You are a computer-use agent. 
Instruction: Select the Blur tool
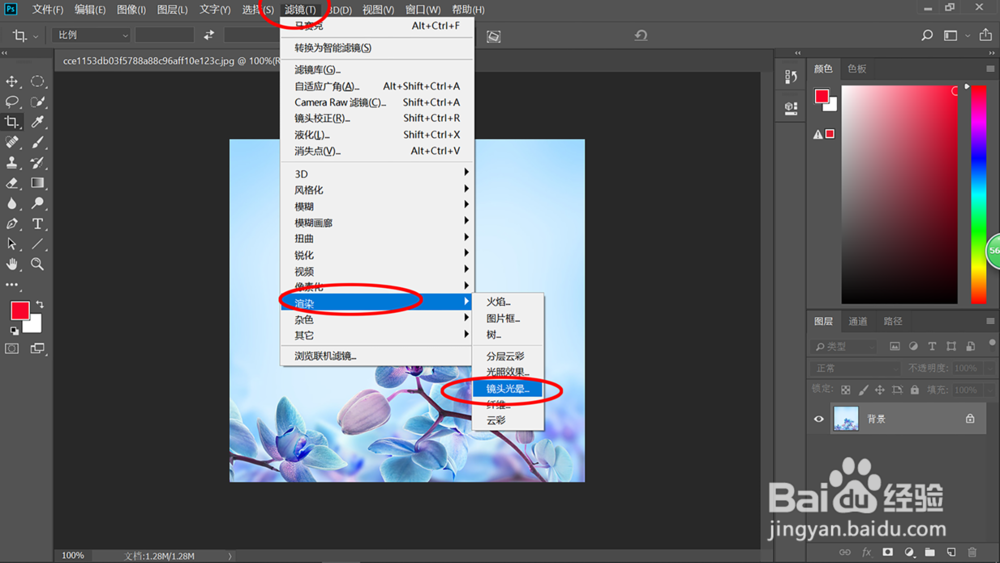(x=12, y=203)
